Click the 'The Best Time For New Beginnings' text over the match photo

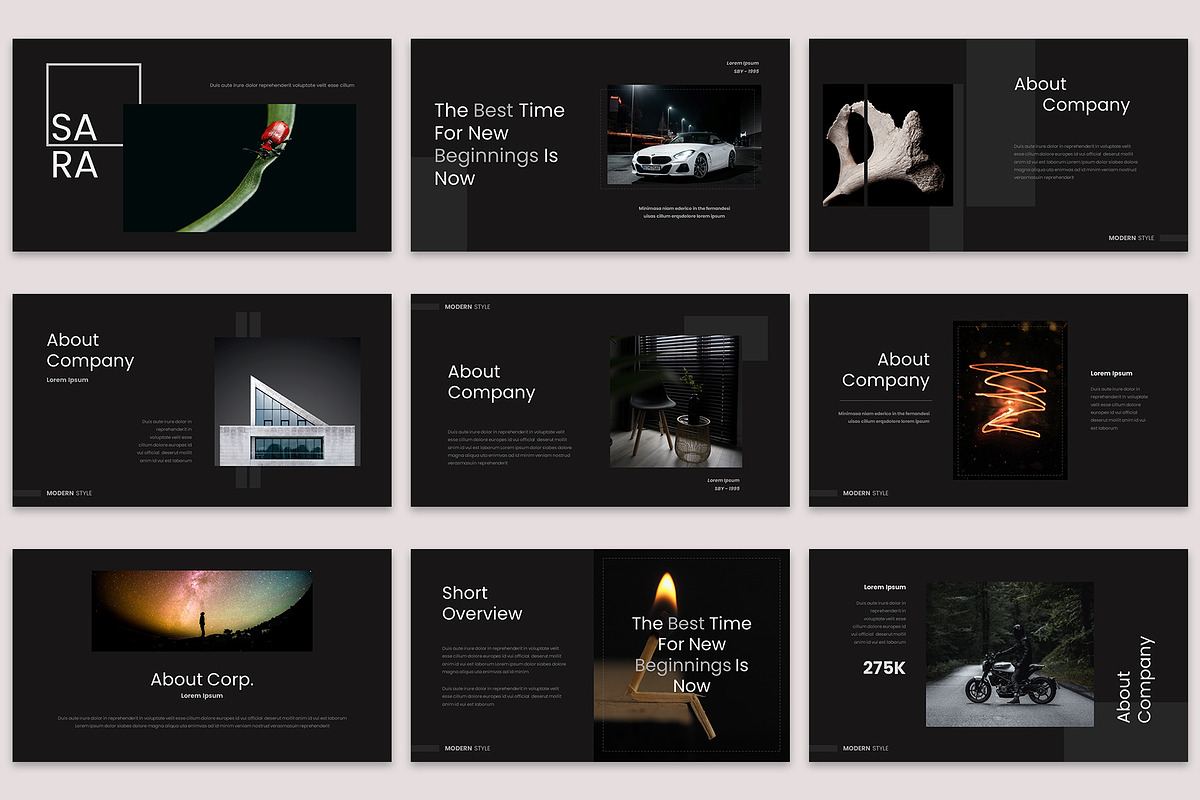[691, 655]
